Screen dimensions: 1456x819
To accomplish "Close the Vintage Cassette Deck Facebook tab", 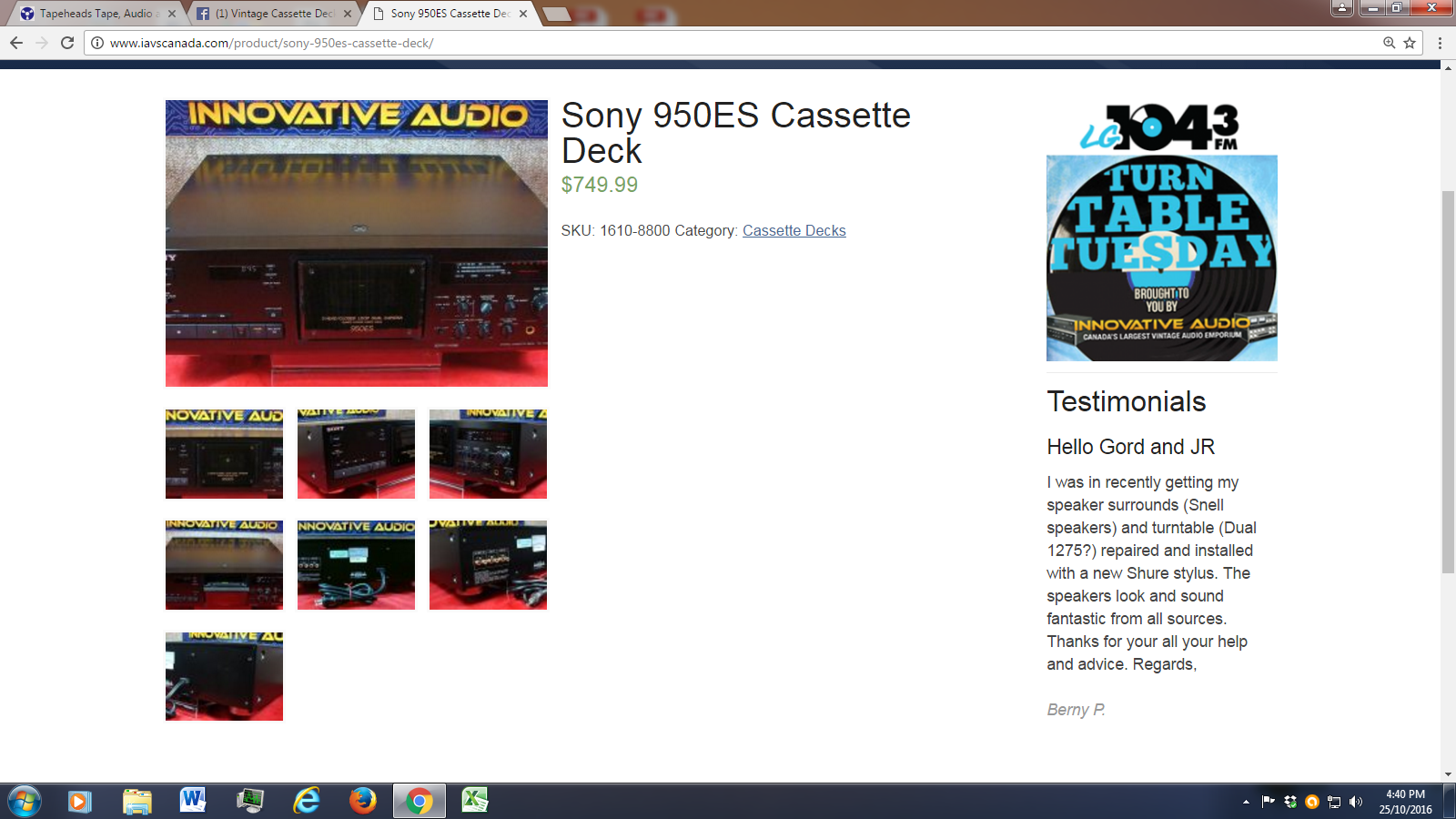I will 348,14.
